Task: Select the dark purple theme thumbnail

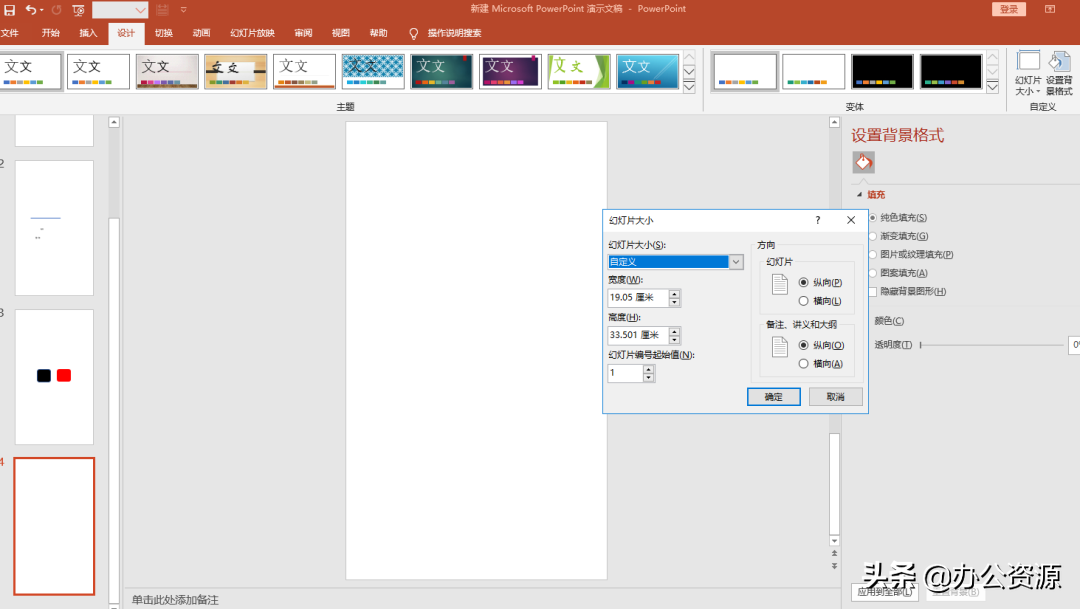Action: point(510,72)
